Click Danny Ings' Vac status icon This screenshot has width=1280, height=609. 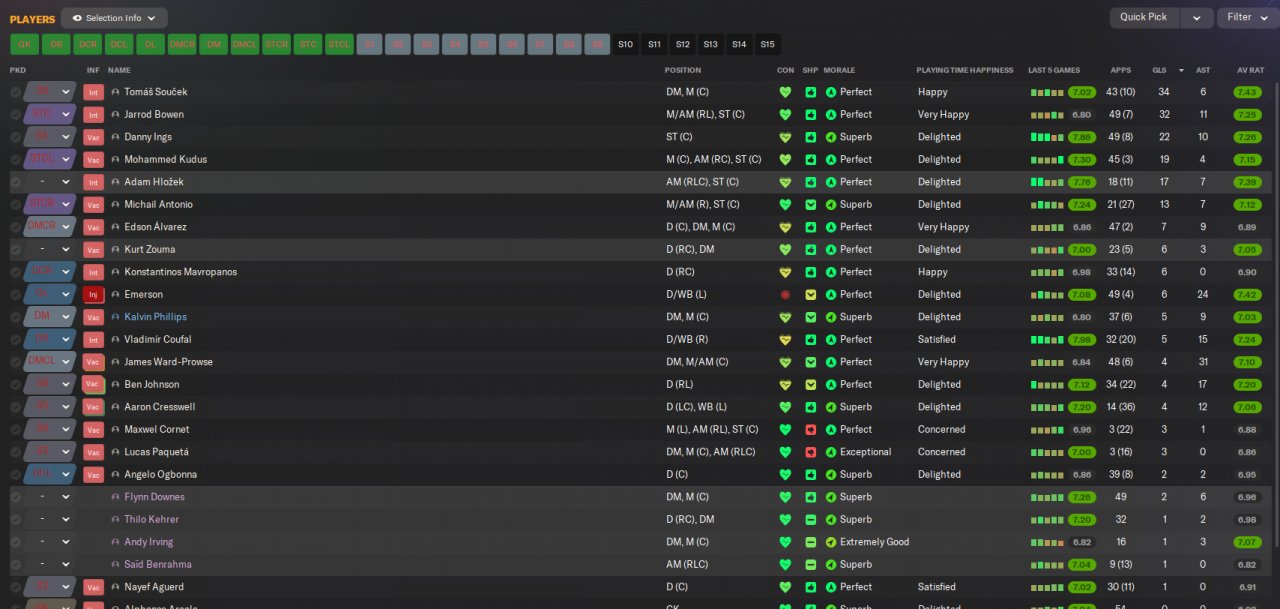94,137
